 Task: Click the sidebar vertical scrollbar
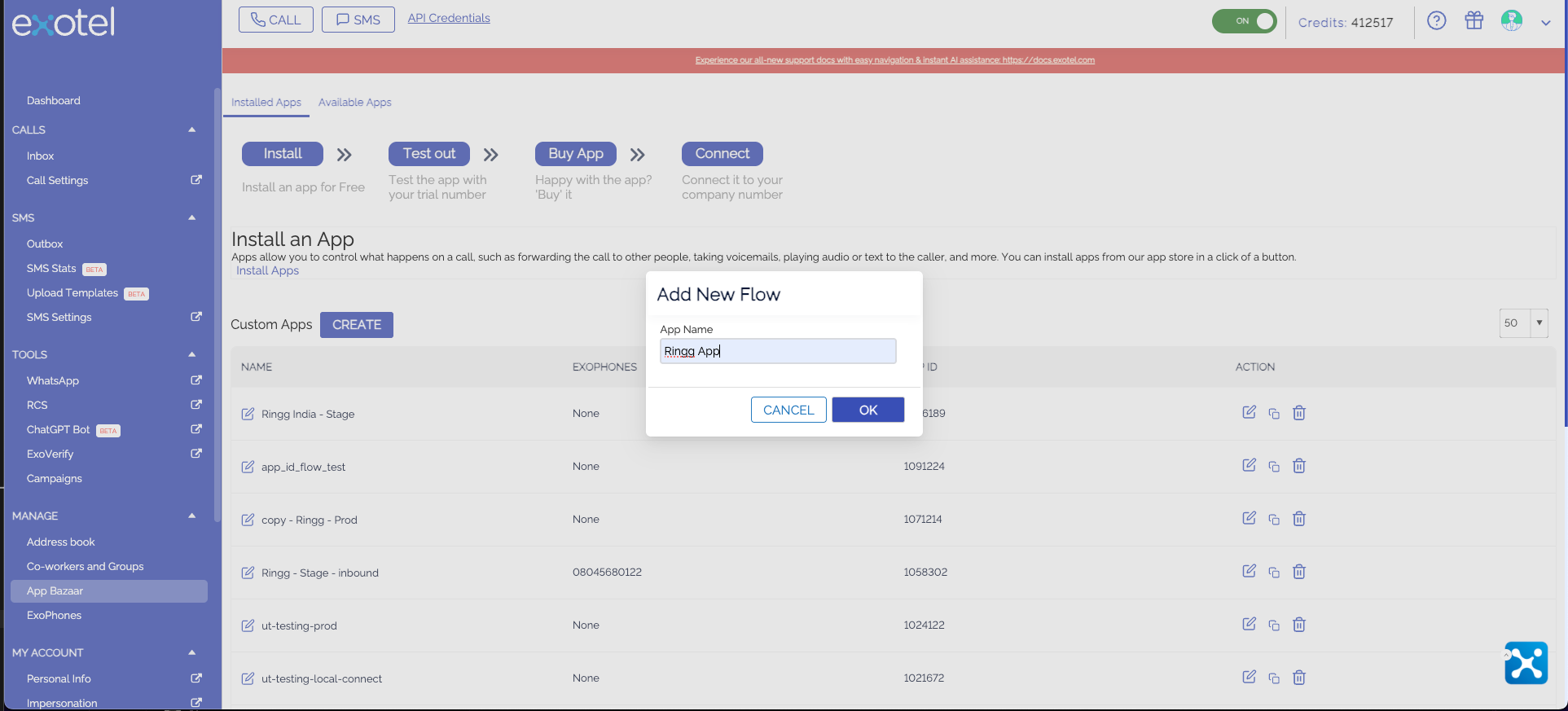(217, 305)
